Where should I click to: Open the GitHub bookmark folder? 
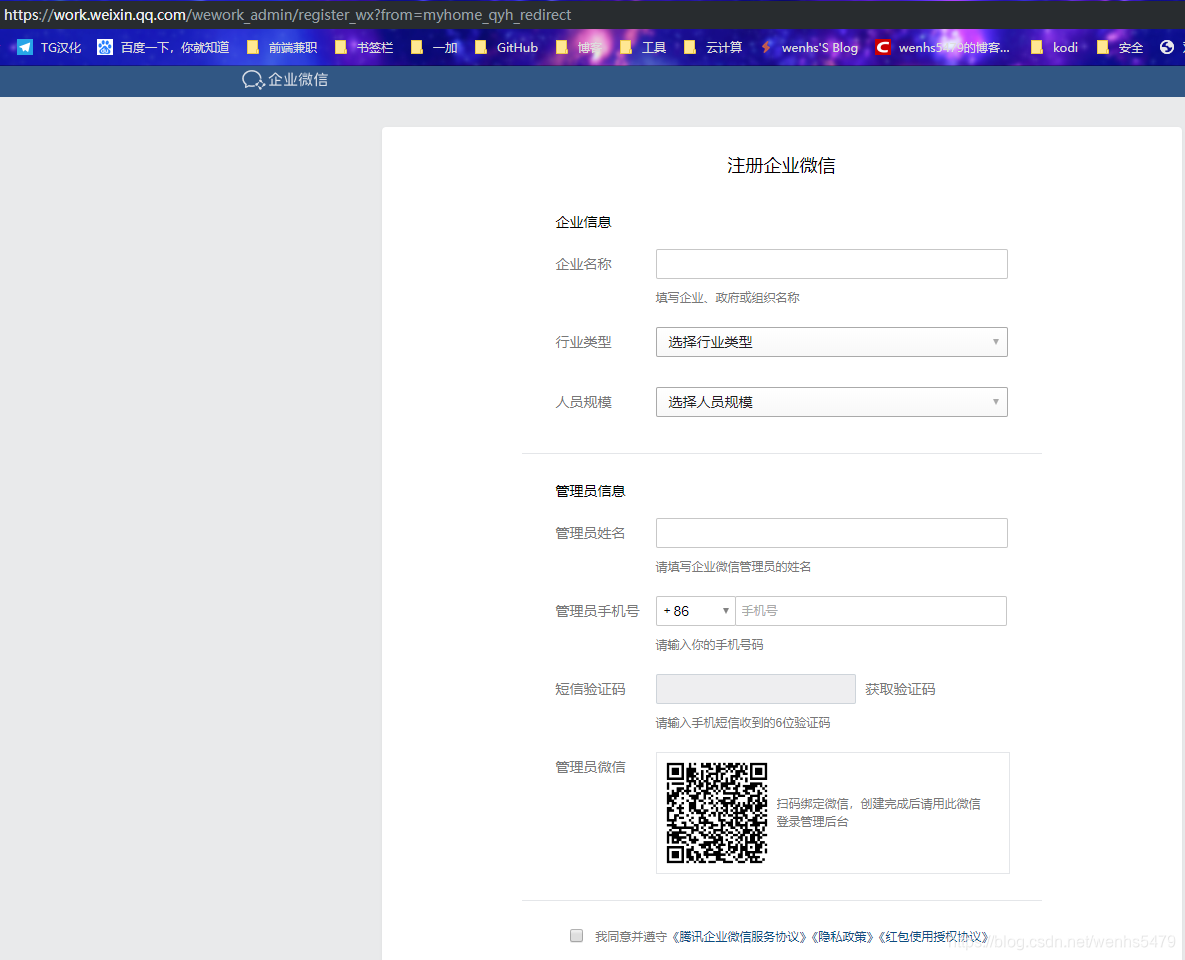[x=506, y=48]
